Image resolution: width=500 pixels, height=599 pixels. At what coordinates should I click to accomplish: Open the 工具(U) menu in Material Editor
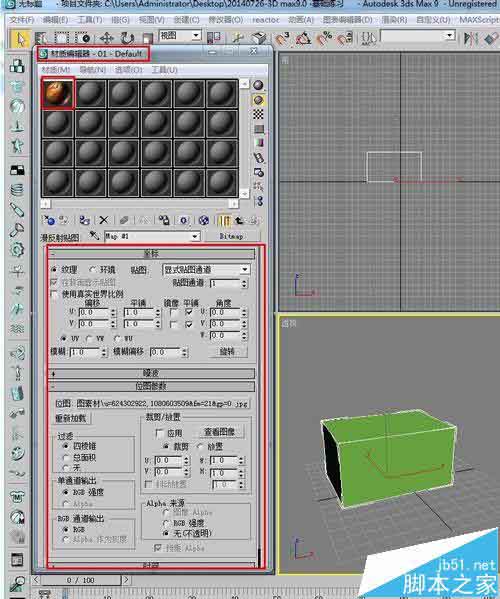pyautogui.click(x=165, y=70)
